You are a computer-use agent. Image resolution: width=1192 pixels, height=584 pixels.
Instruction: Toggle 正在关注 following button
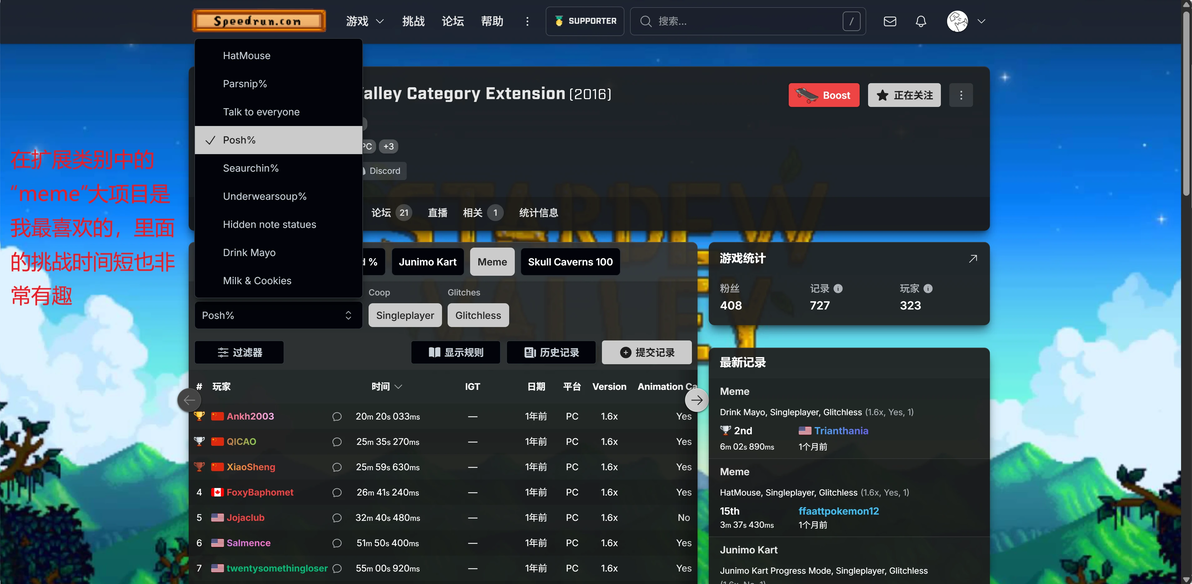[904, 95]
